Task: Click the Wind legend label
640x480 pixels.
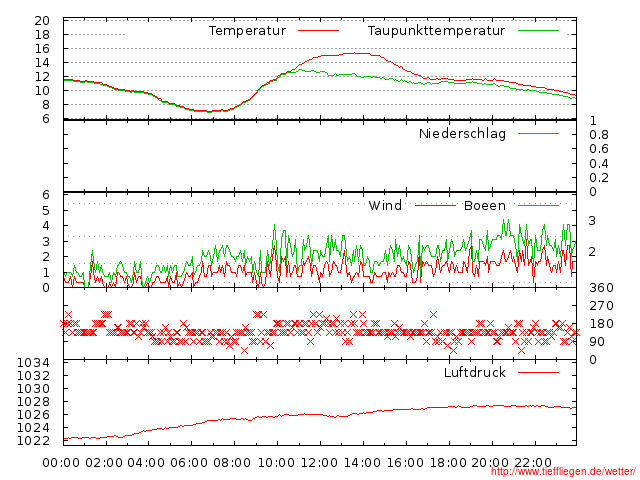Action: (x=385, y=205)
